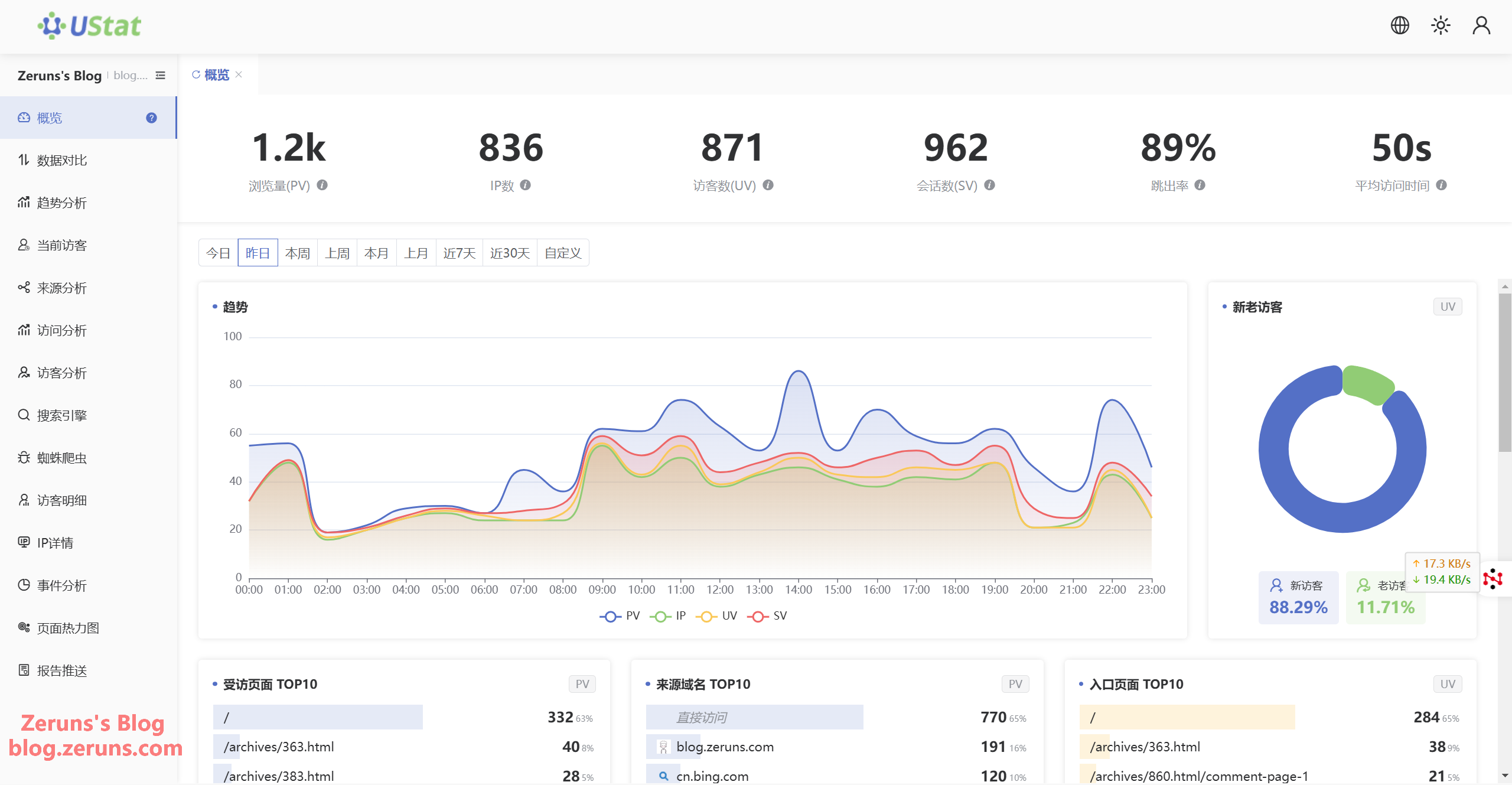Viewport: 1512px width, 785px height.
Task: Open the 页面热力图 heatmap page
Action: pos(67,628)
